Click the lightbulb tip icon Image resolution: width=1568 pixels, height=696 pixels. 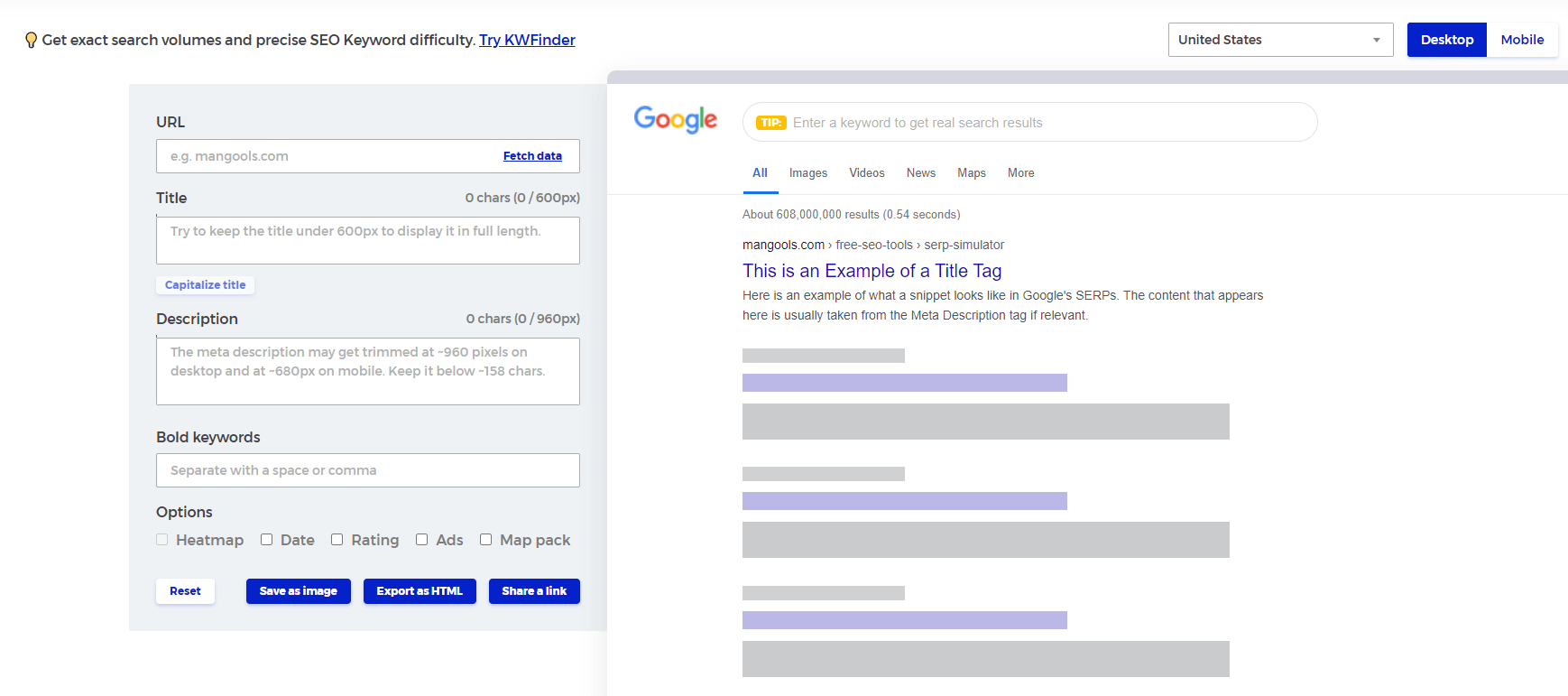[31, 40]
